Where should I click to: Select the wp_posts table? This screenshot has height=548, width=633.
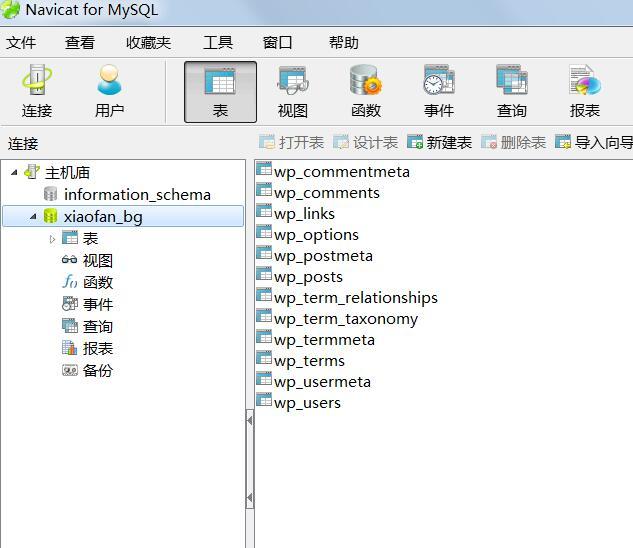tap(308, 277)
